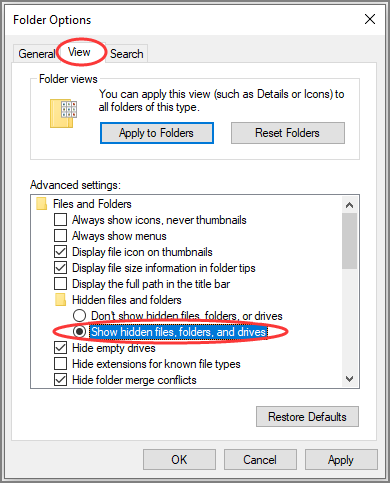Click the Reset Folders button

(288, 133)
